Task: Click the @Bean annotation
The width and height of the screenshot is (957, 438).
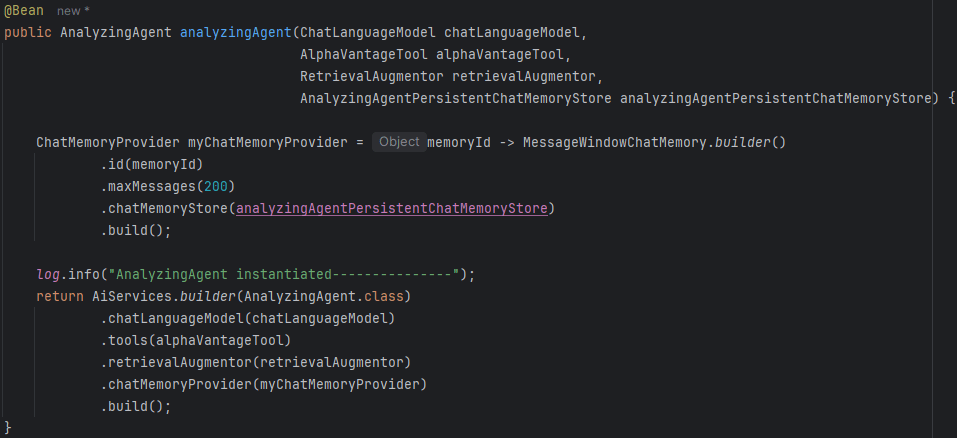Action: [24, 10]
